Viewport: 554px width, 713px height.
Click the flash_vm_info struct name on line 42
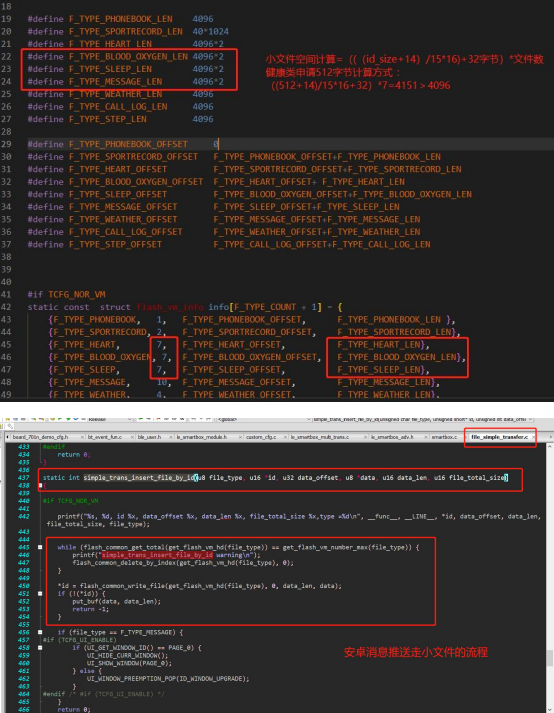[x=170, y=307]
